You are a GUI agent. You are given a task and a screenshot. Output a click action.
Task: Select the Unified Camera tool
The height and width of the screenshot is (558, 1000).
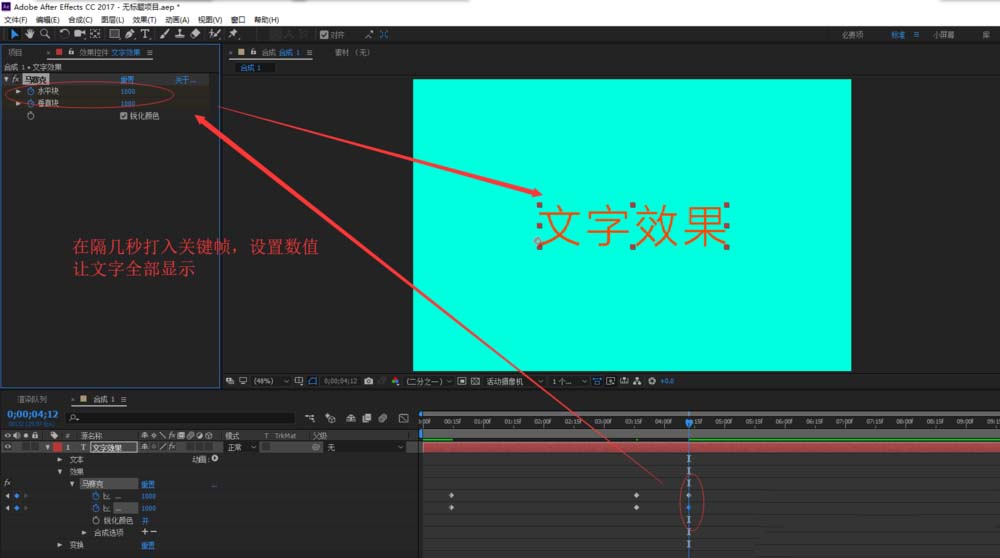pyautogui.click(x=80, y=34)
